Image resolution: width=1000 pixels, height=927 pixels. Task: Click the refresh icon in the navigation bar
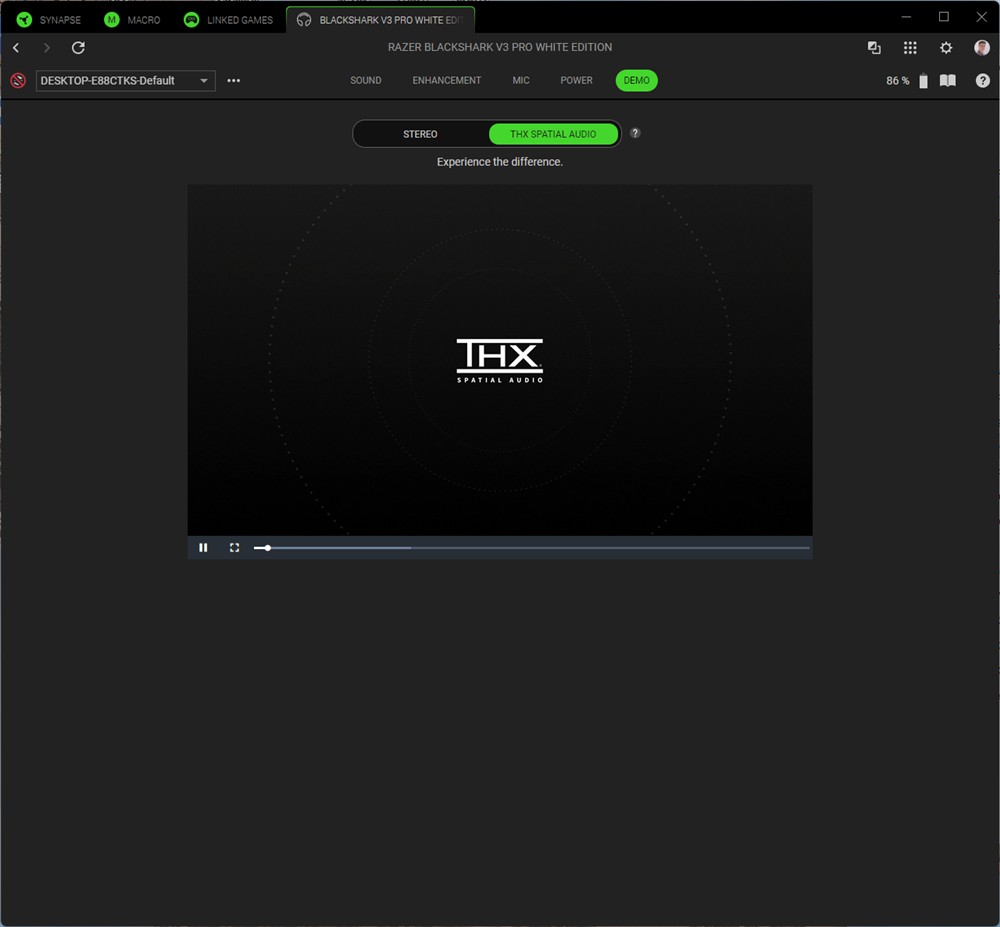coord(78,48)
